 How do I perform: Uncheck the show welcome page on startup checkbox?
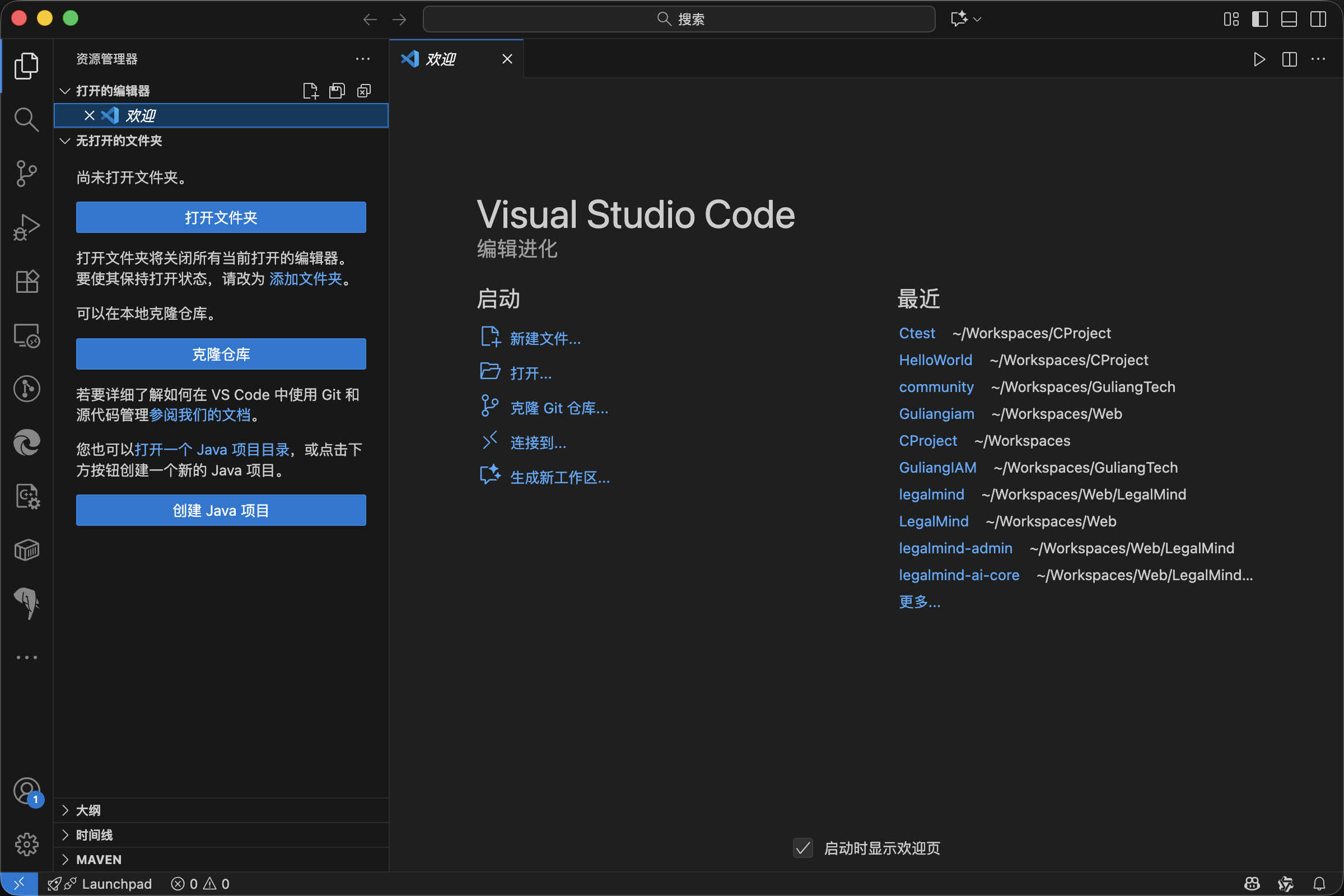pyautogui.click(x=802, y=848)
